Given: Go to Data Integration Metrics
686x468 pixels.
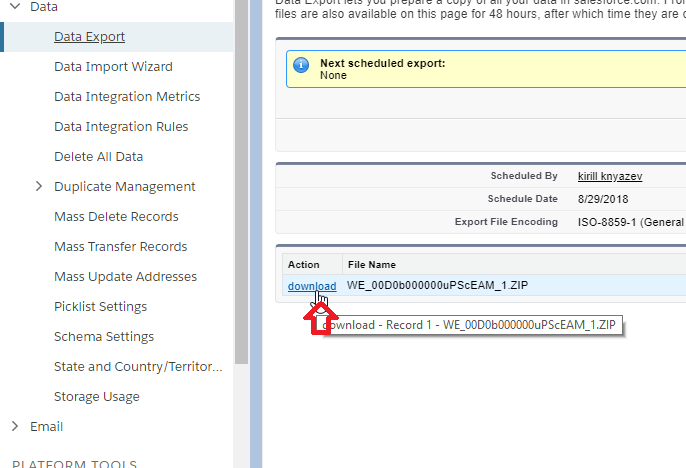Looking at the screenshot, I should pyautogui.click(x=127, y=97).
